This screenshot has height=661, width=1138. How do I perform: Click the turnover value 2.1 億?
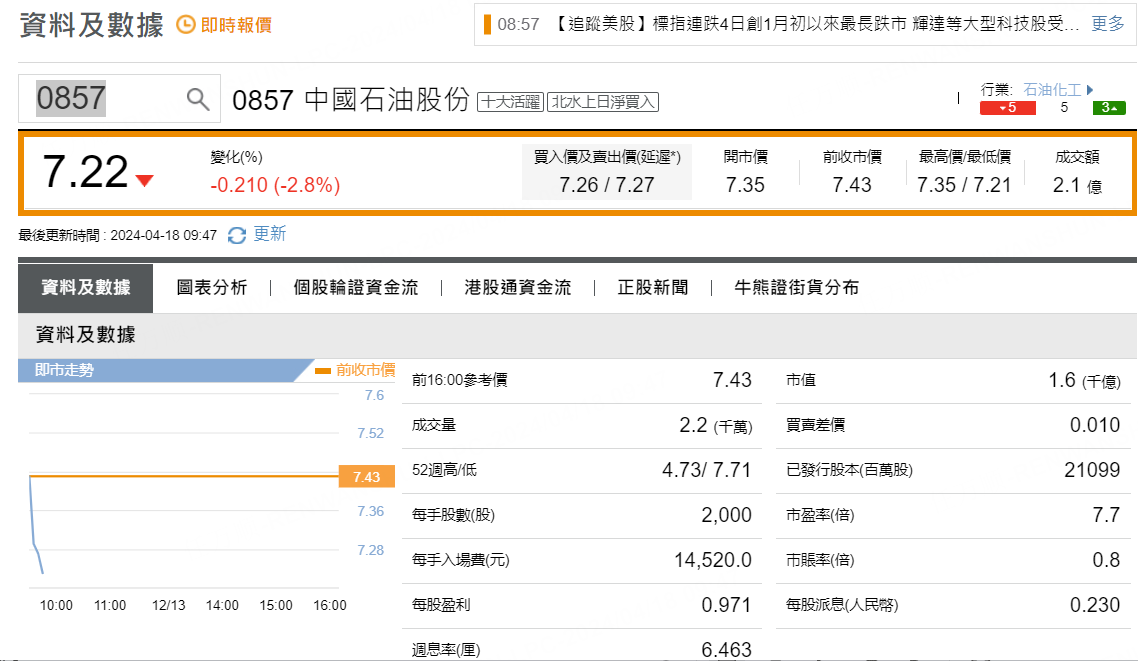tap(1078, 186)
